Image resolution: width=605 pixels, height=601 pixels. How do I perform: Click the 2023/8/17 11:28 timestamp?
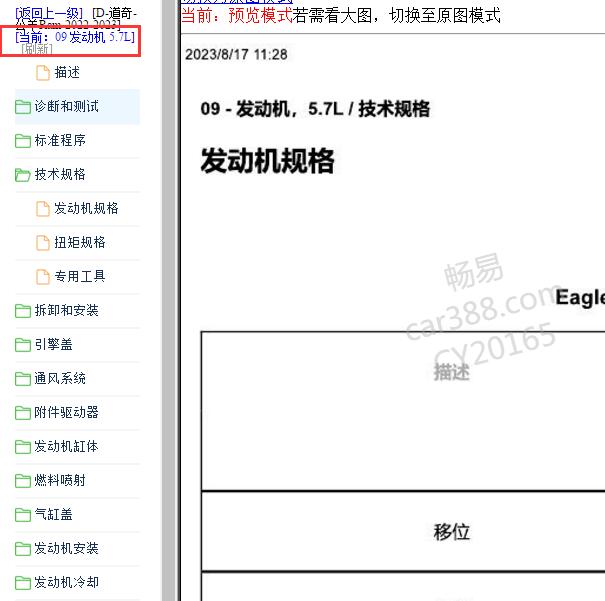coord(236,54)
